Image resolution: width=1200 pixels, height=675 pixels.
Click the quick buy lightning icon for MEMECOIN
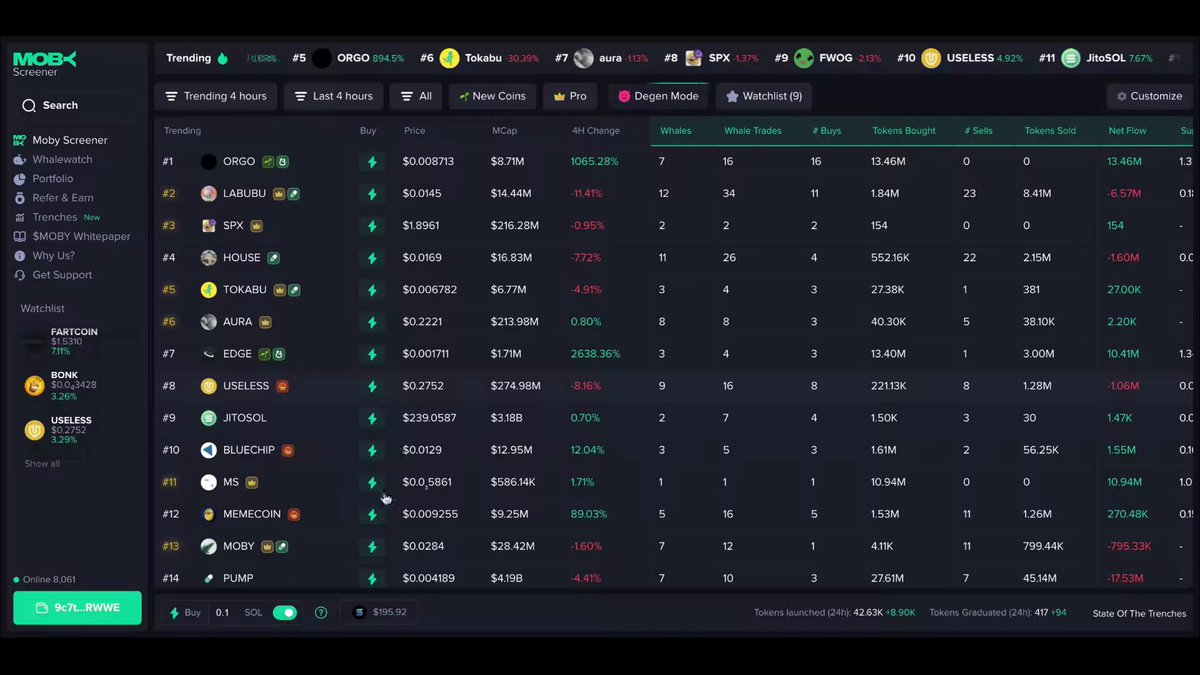pos(372,514)
